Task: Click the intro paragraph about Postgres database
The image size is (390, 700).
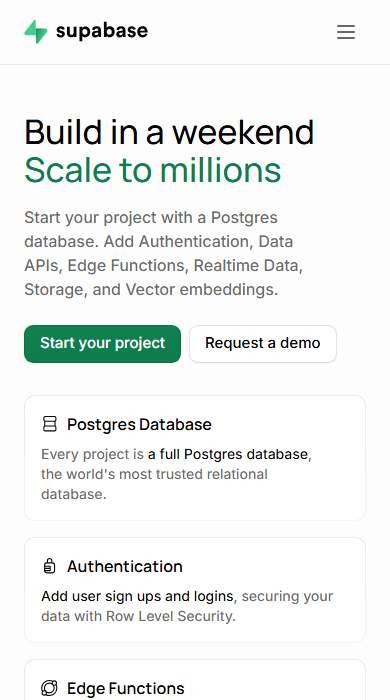Action: pos(164,254)
